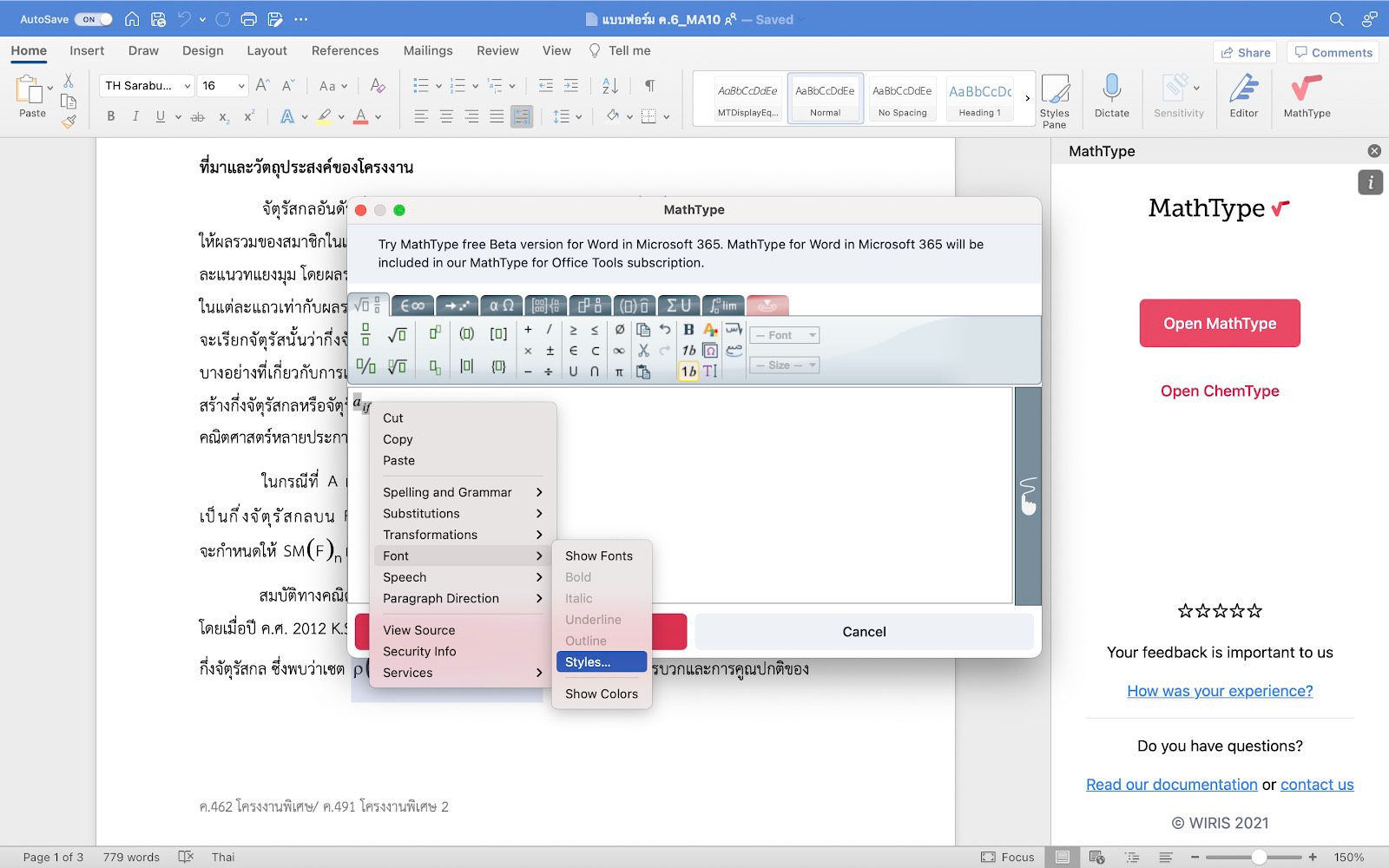Open the special characters Ω icon in MathType

coord(710,351)
